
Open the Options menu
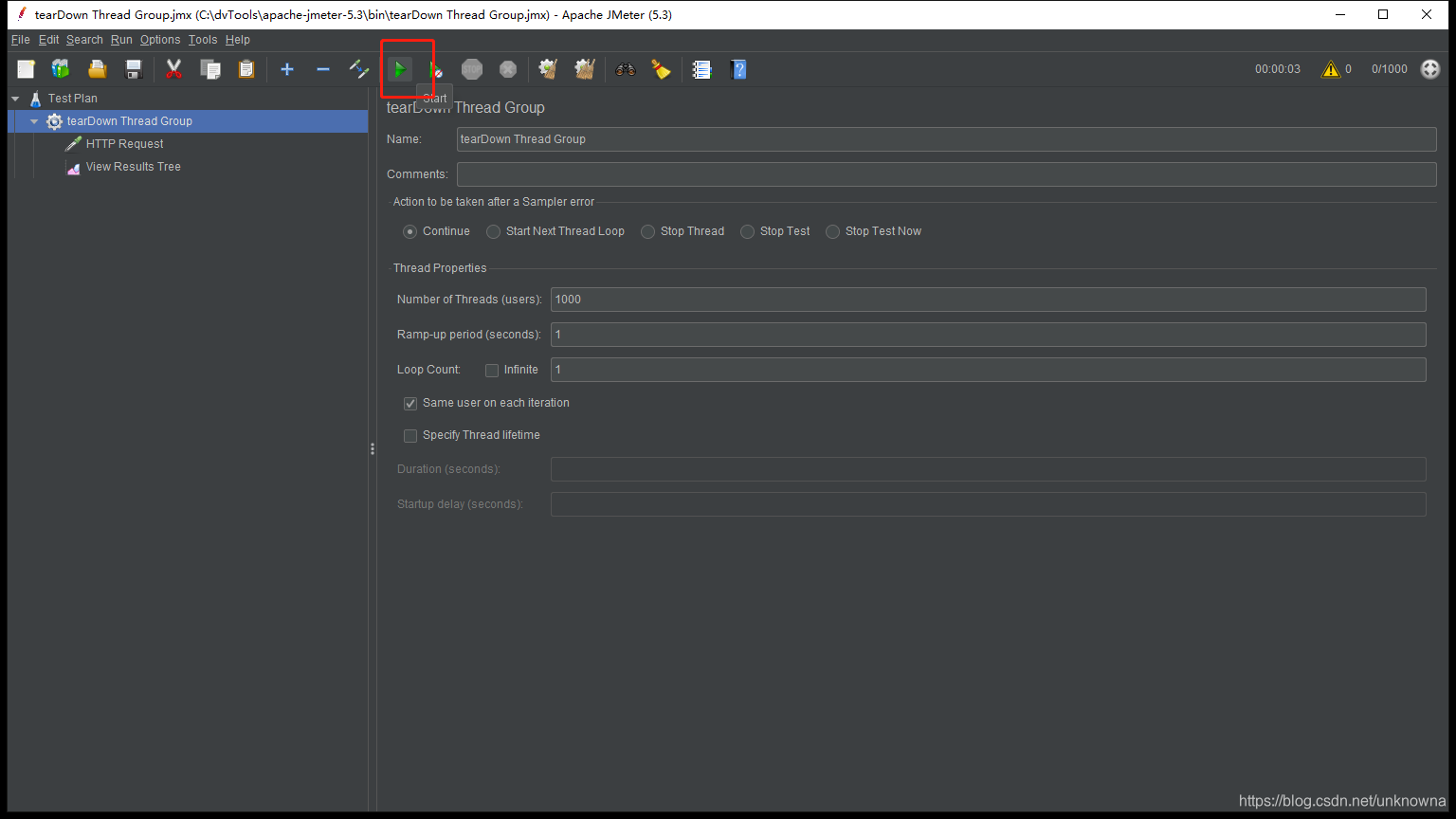(x=160, y=40)
